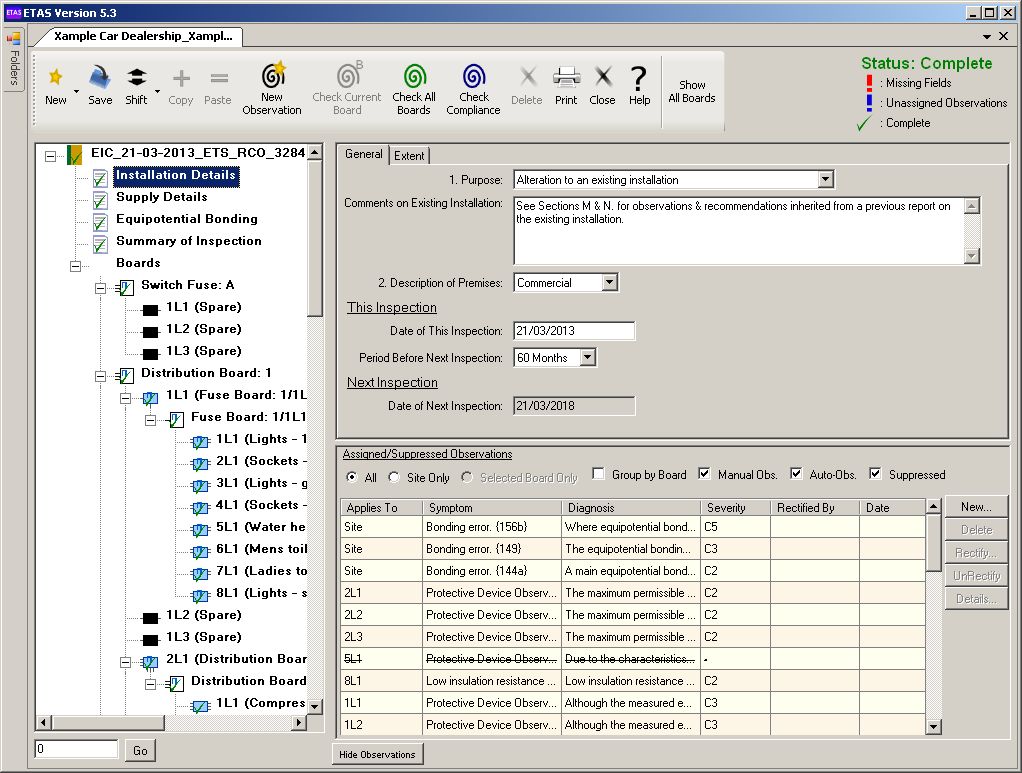Open Help question mark icon

pyautogui.click(x=639, y=78)
